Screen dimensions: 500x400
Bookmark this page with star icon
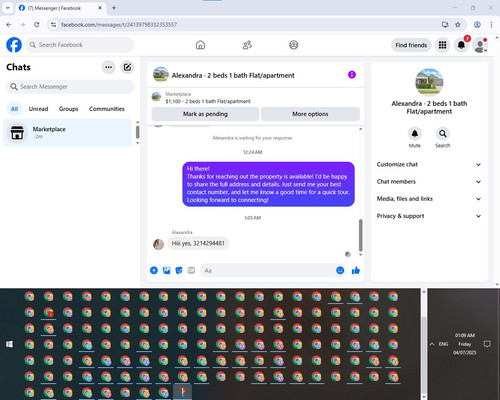[x=458, y=25]
